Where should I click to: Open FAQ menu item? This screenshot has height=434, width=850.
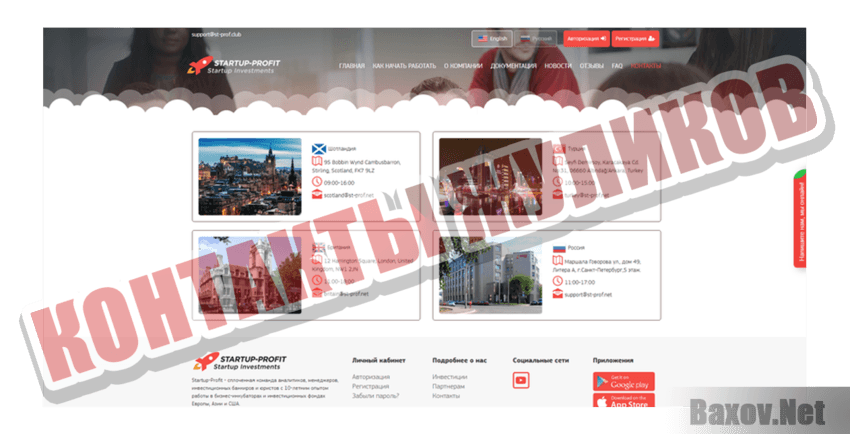[617, 66]
